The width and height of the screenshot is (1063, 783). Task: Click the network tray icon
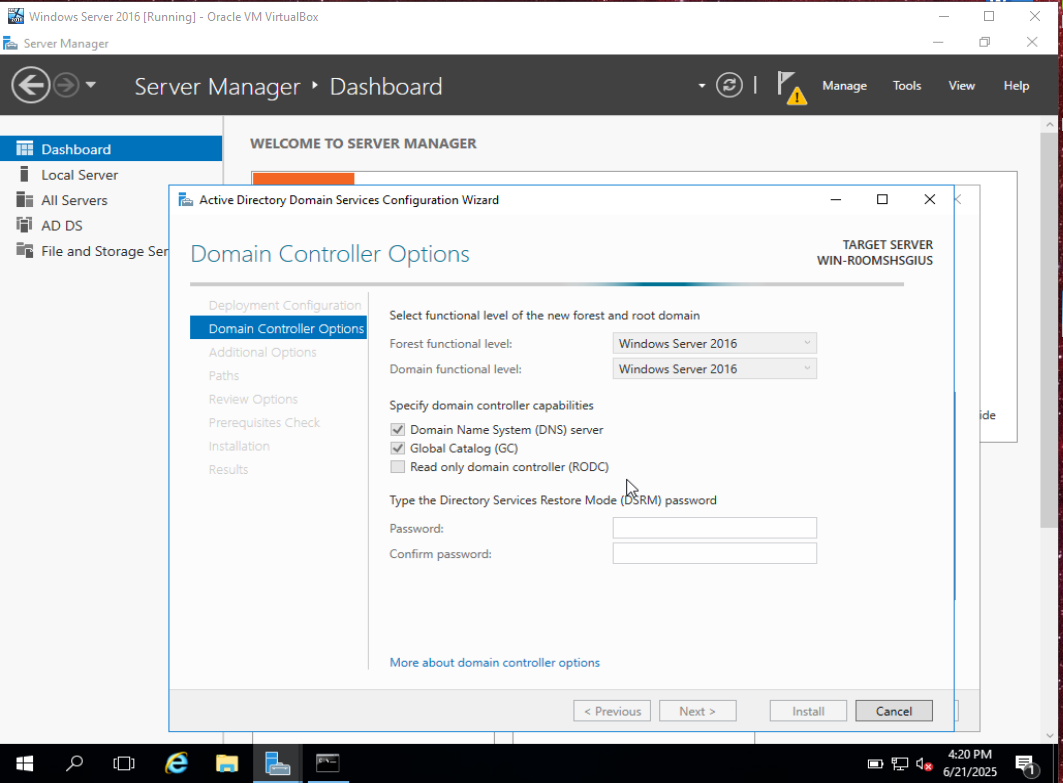click(x=900, y=764)
